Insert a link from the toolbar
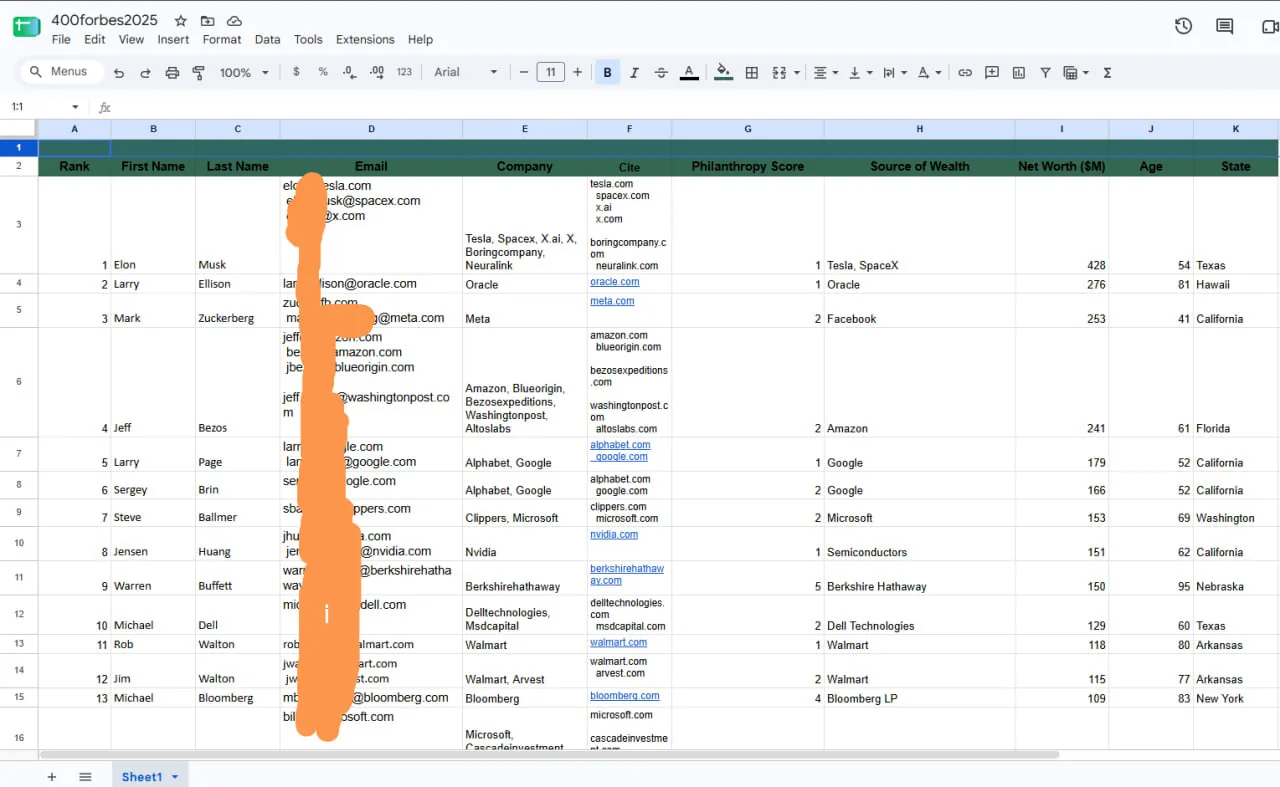Image resolution: width=1280 pixels, height=787 pixels. 965,72
